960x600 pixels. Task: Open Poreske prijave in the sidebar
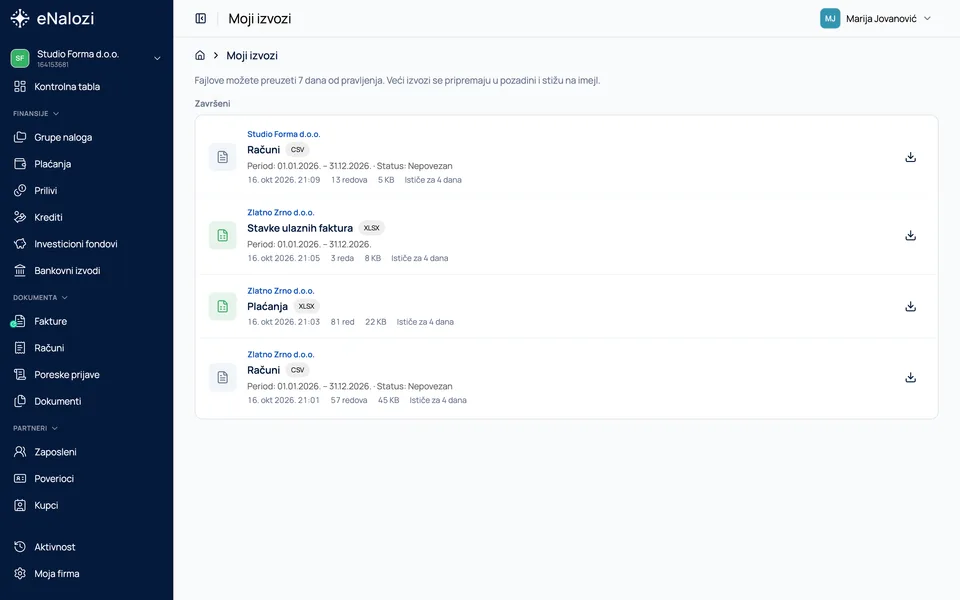click(86, 375)
